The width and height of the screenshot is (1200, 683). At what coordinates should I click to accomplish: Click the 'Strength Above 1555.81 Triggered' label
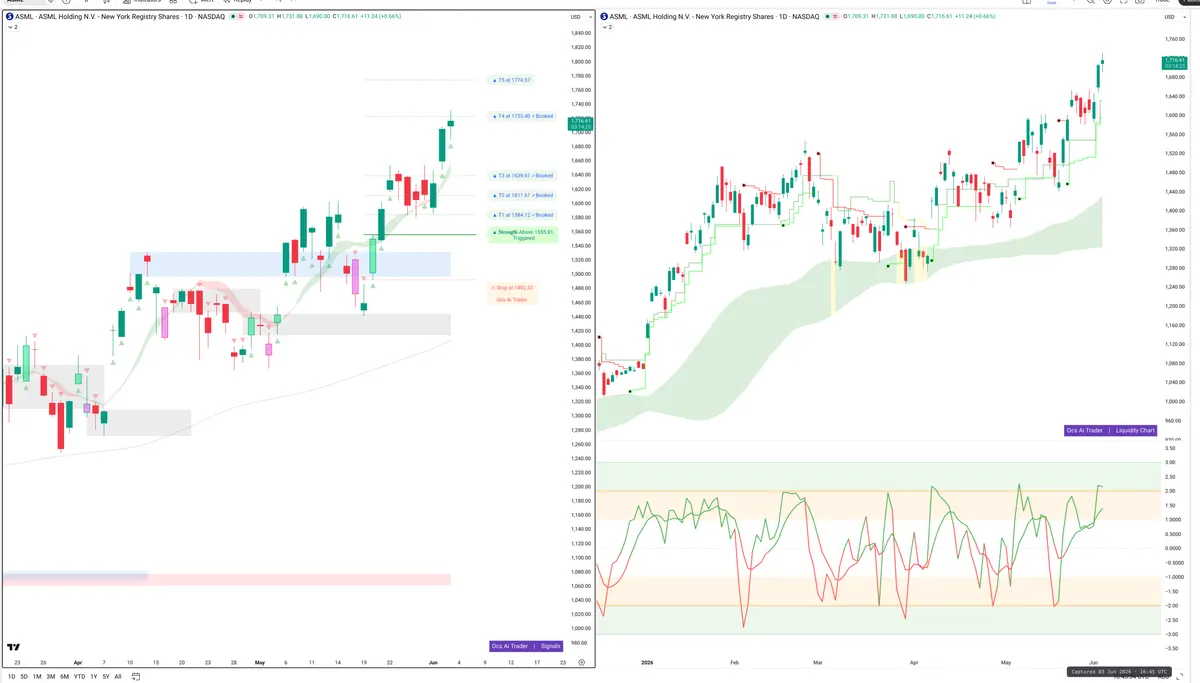tap(524, 235)
